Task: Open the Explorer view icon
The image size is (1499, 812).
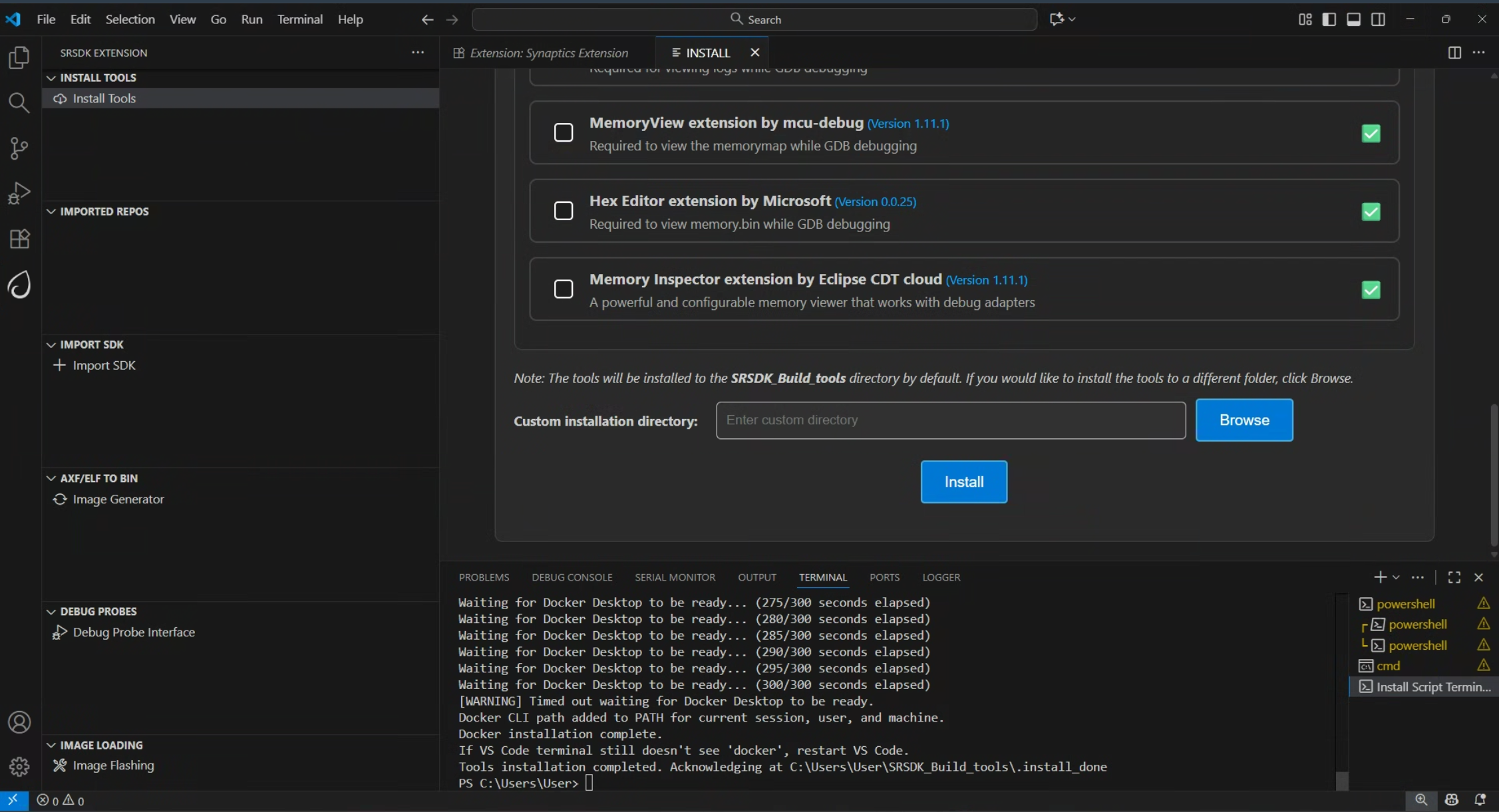Action: [19, 58]
